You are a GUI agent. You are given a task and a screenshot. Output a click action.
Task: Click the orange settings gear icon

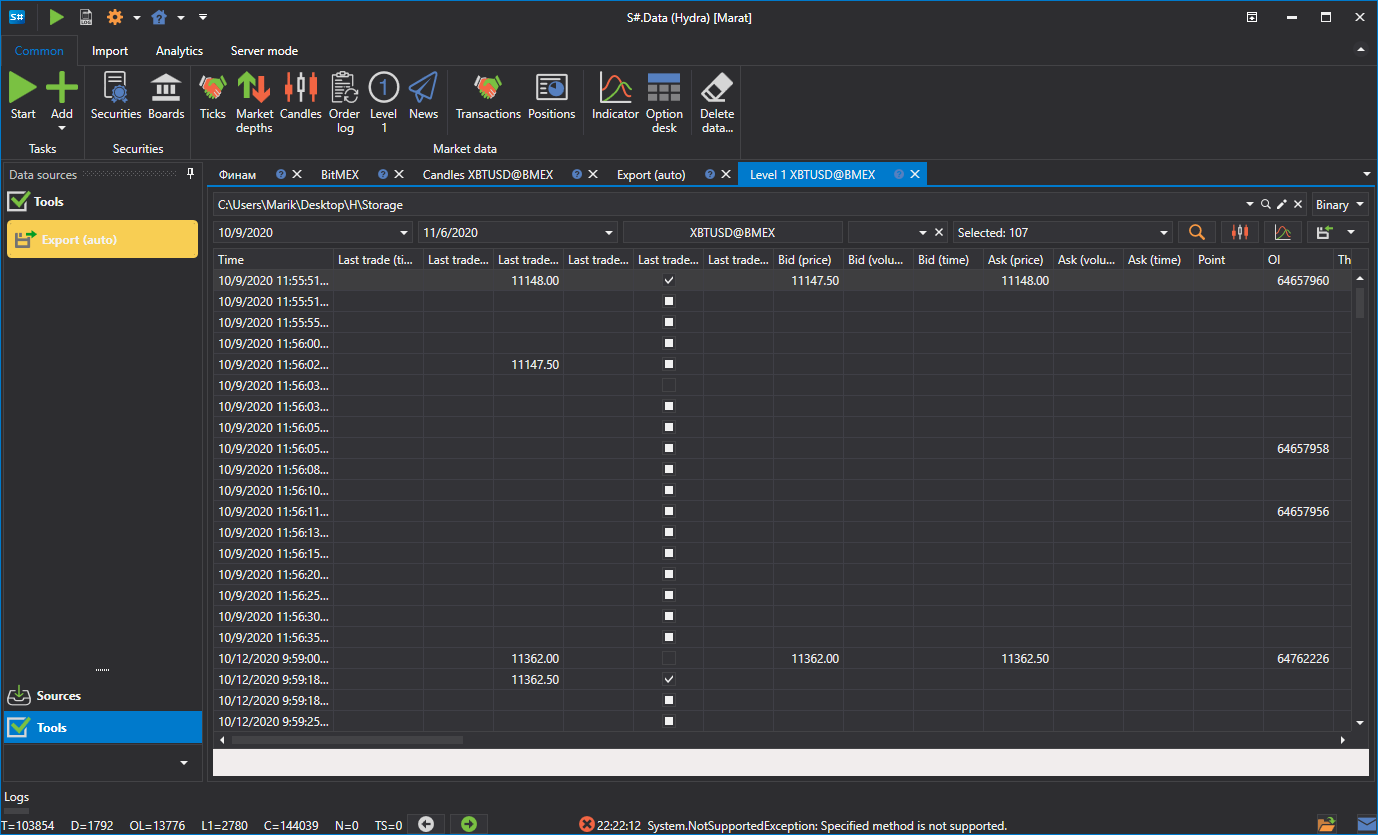tap(115, 17)
